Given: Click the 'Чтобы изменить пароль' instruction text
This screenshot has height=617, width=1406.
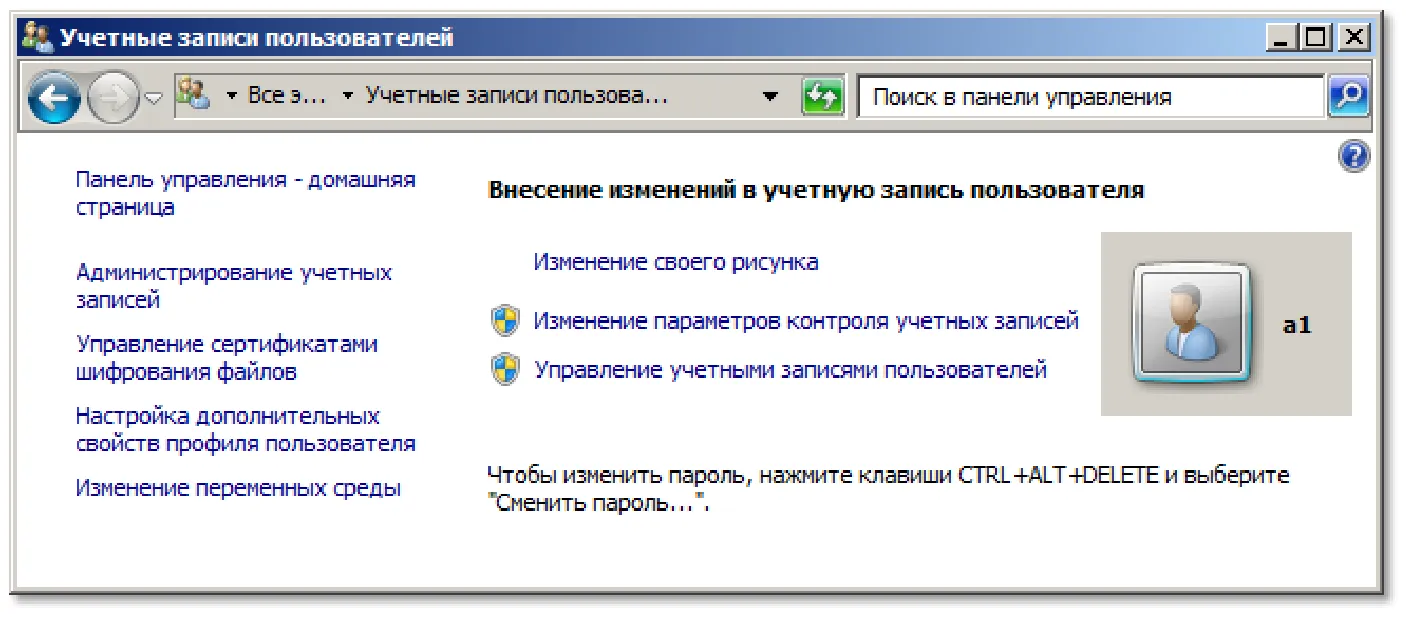Looking at the screenshot, I should tap(888, 489).
